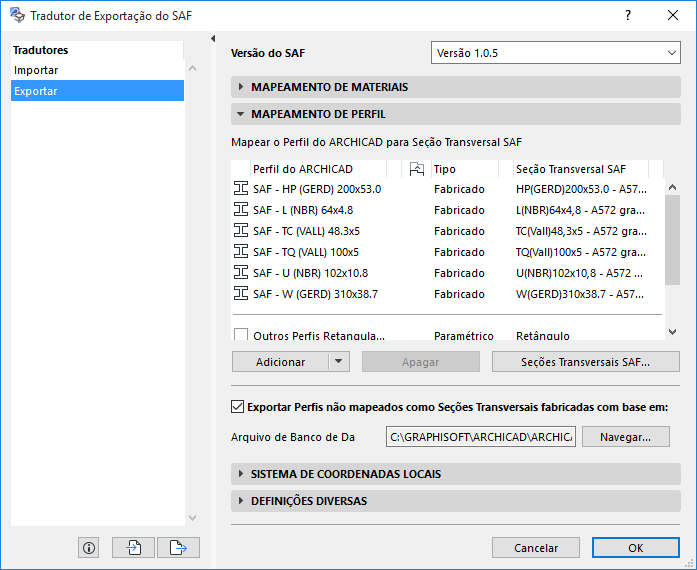Click the Retângulo cross-section cell
Image resolution: width=697 pixels, height=570 pixels.
tap(543, 336)
